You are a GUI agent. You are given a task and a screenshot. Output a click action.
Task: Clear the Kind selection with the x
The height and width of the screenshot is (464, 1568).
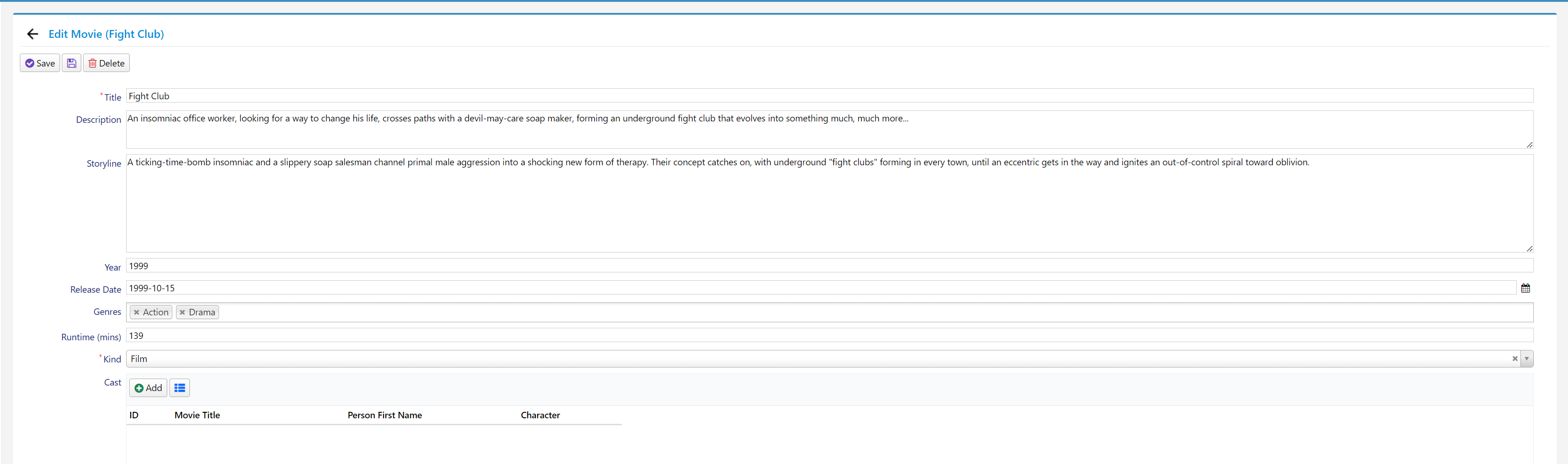click(x=1514, y=359)
